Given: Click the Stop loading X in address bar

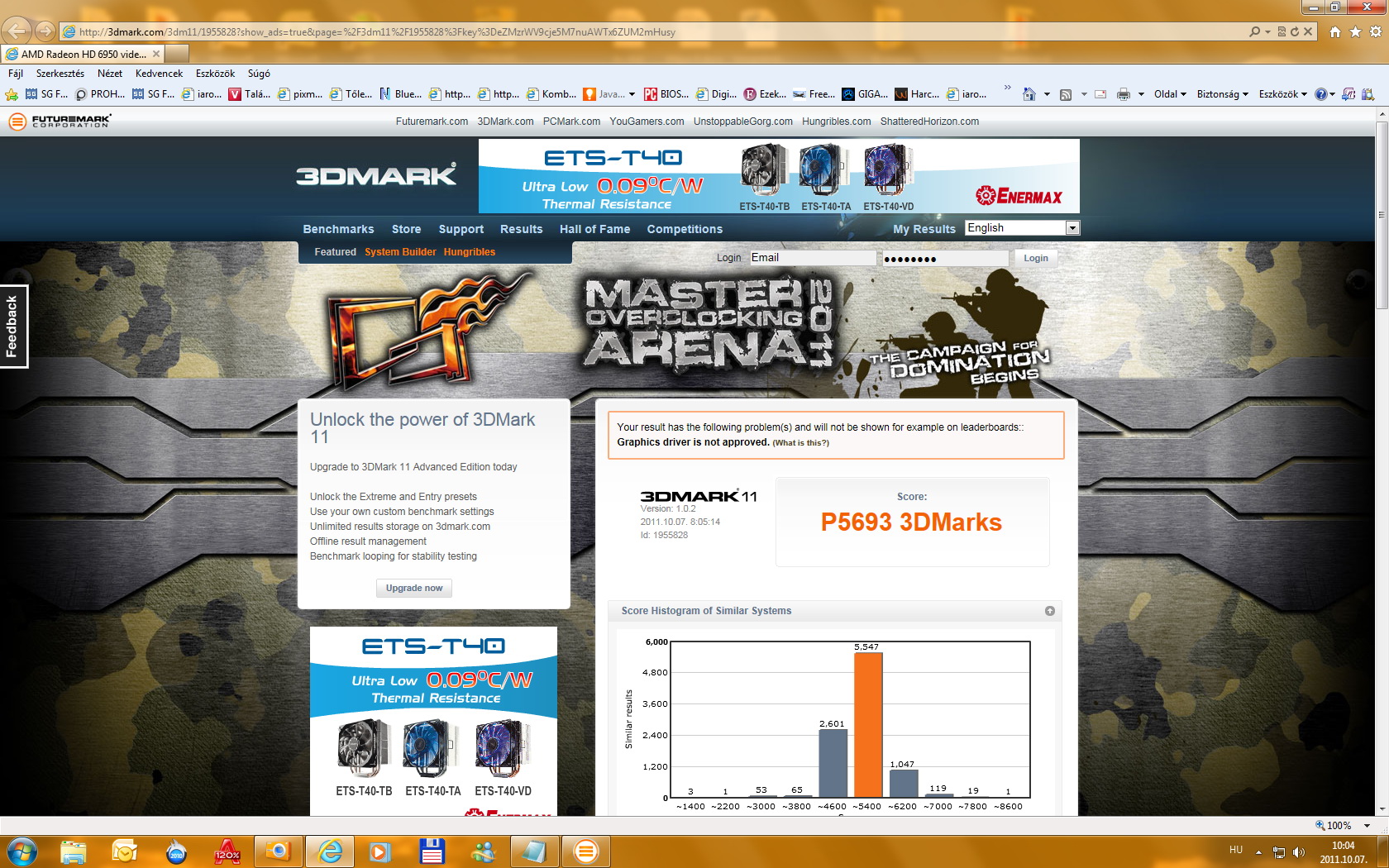Looking at the screenshot, I should point(1308,31).
